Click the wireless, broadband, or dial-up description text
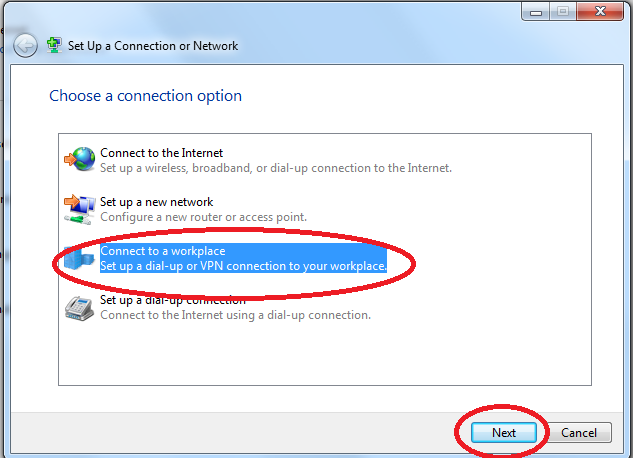Viewport: 633px width, 458px height. 275,168
